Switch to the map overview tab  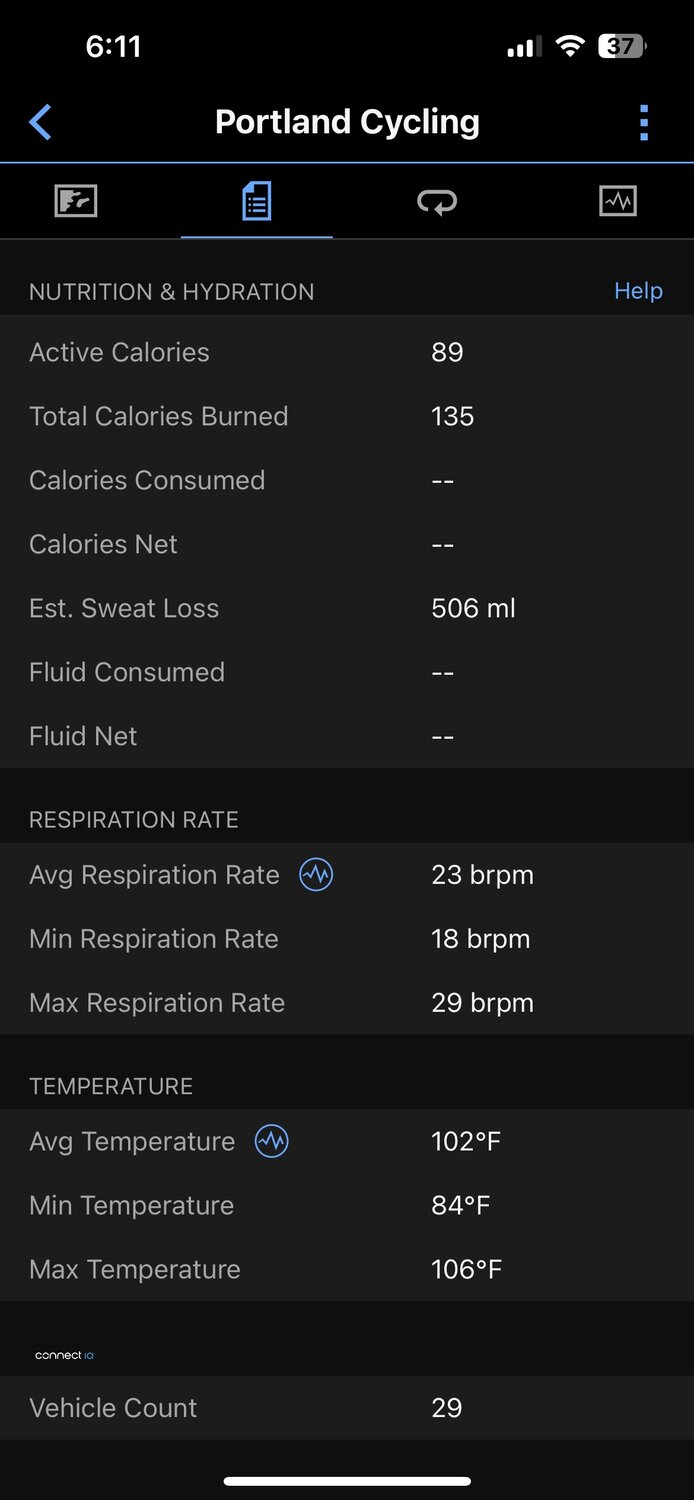coord(75,201)
